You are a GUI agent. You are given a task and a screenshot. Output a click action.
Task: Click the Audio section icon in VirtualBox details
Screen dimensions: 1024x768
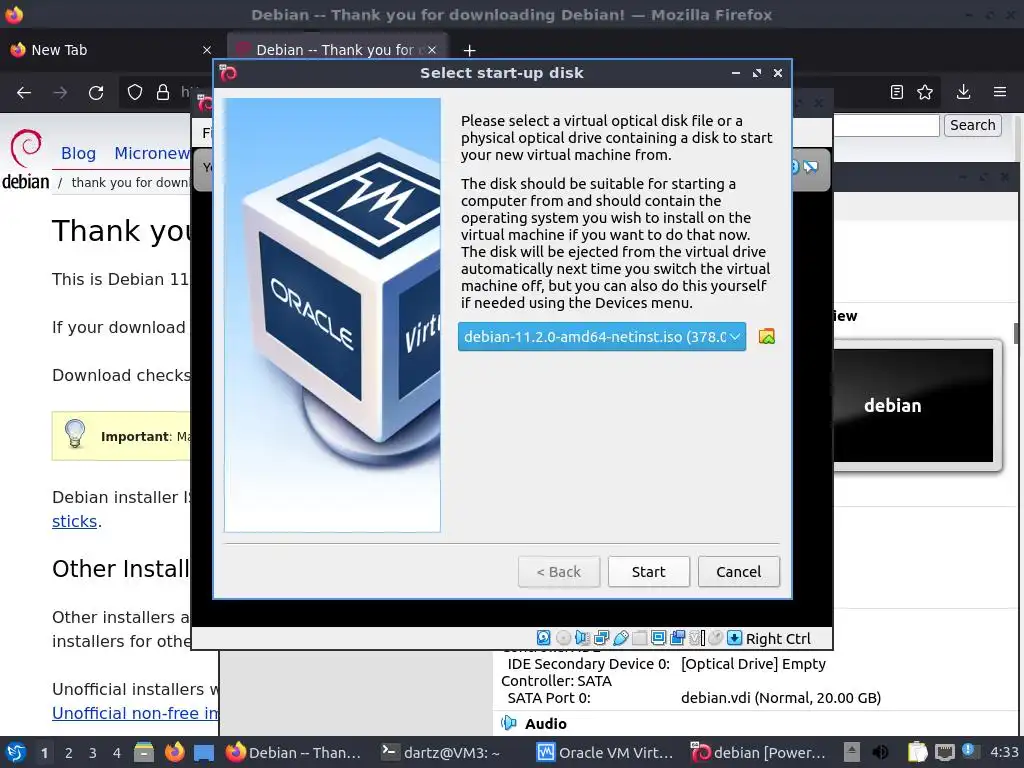[x=509, y=723]
